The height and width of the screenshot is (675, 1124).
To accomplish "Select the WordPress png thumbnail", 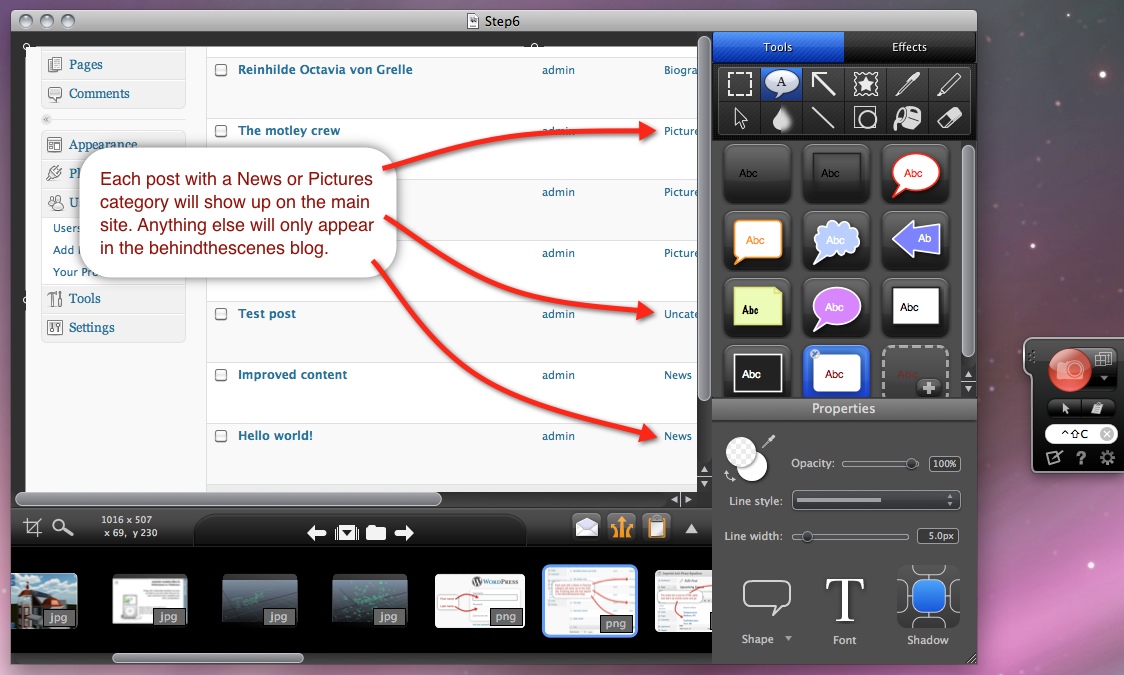I will pyautogui.click(x=480, y=600).
